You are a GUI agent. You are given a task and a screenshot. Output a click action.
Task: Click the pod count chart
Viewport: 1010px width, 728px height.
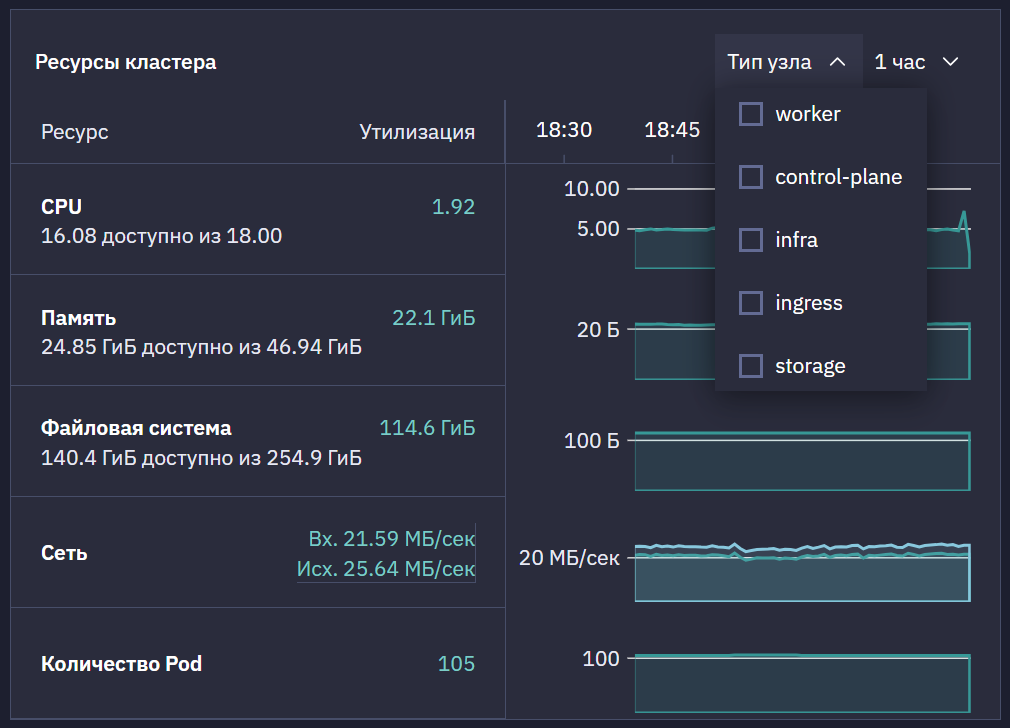tap(803, 683)
